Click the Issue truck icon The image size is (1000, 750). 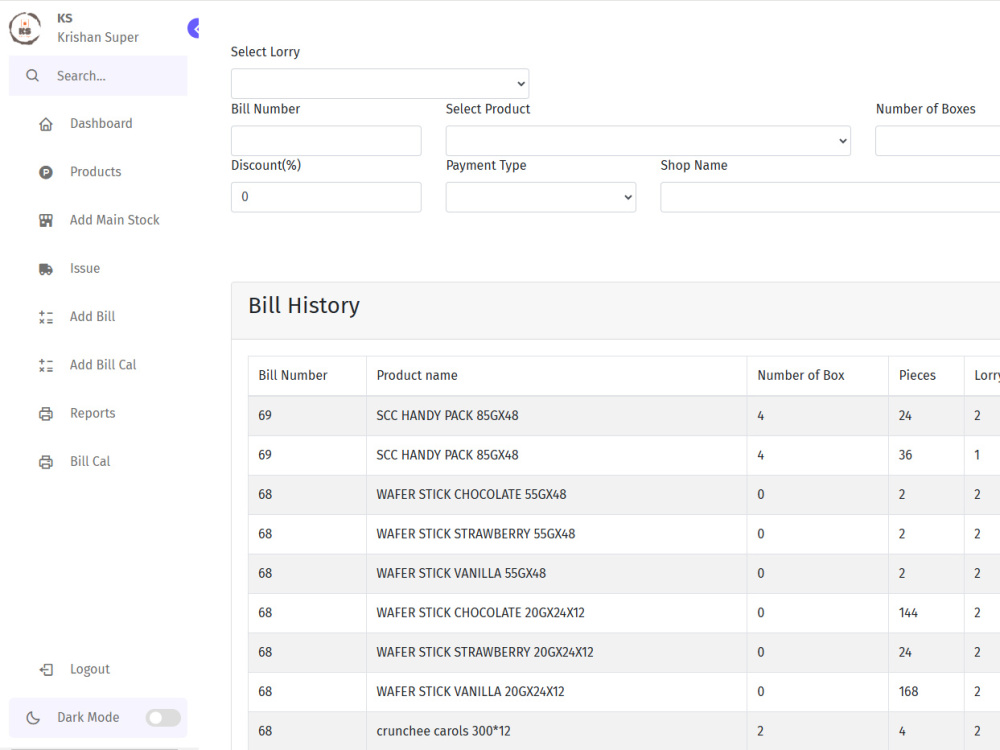coord(46,269)
